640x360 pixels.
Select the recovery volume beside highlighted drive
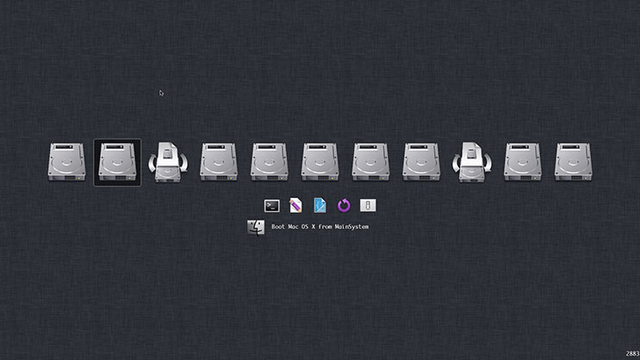[x=168, y=162]
